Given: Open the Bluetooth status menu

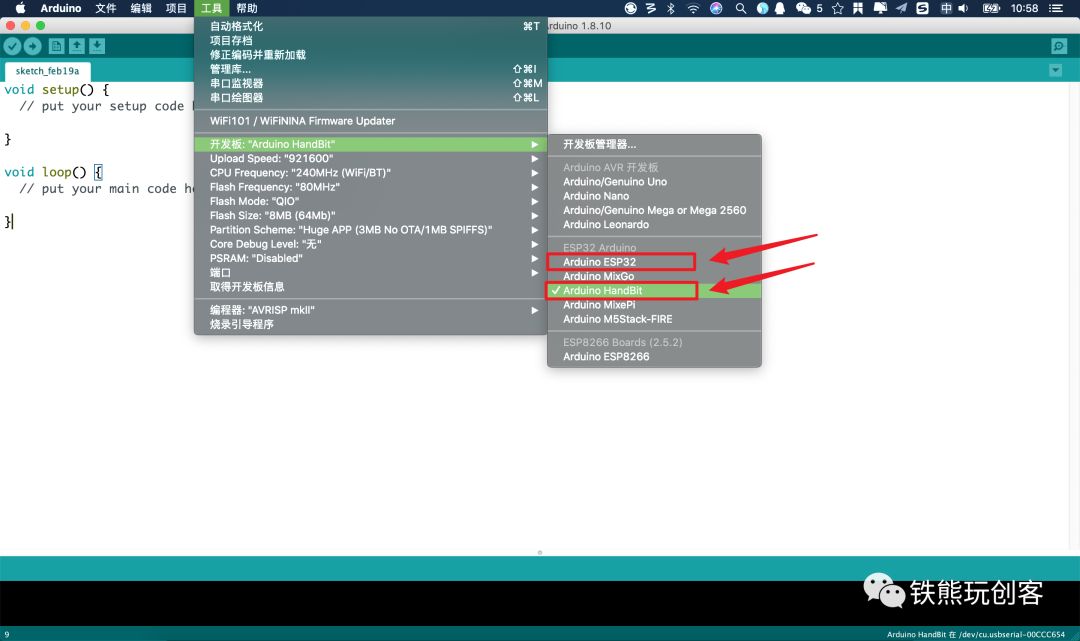Looking at the screenshot, I should (671, 8).
